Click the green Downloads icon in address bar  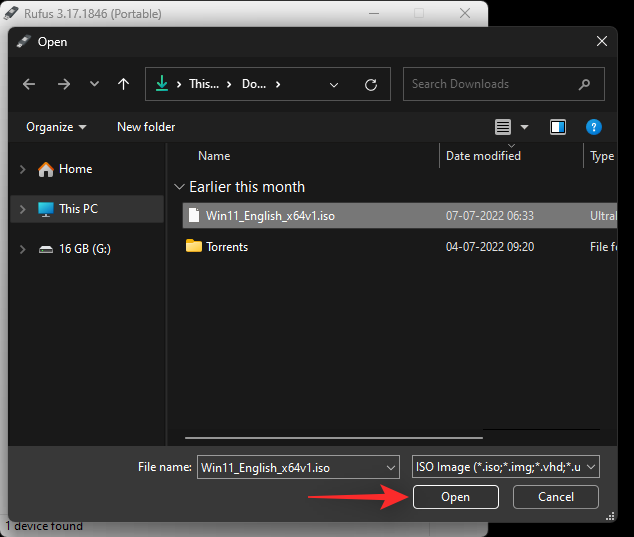click(162, 83)
